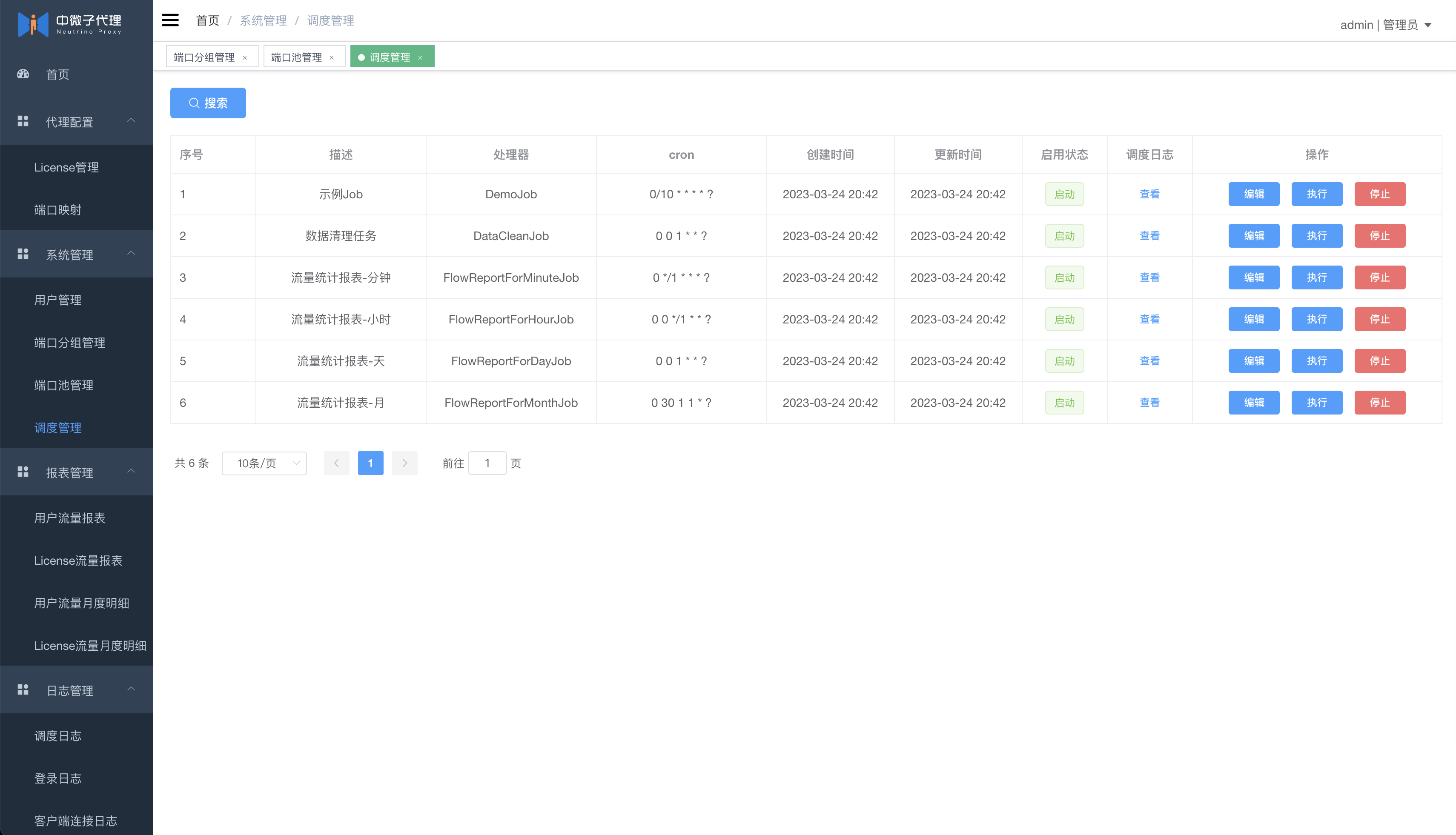Click the 首页 dashboard icon in sidebar

[23, 74]
